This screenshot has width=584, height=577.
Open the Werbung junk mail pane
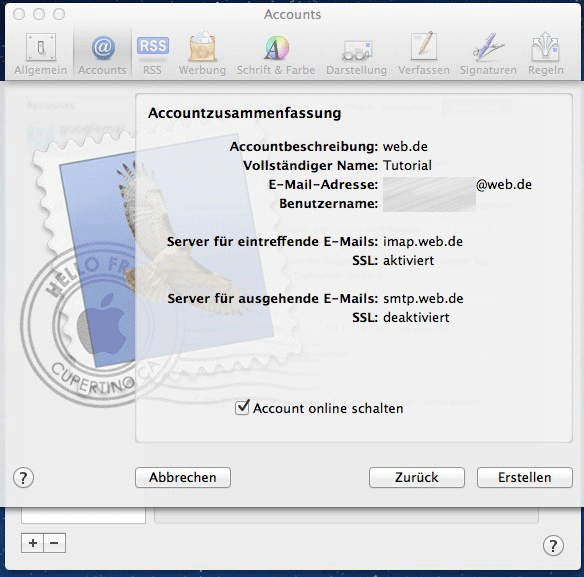tap(202, 54)
